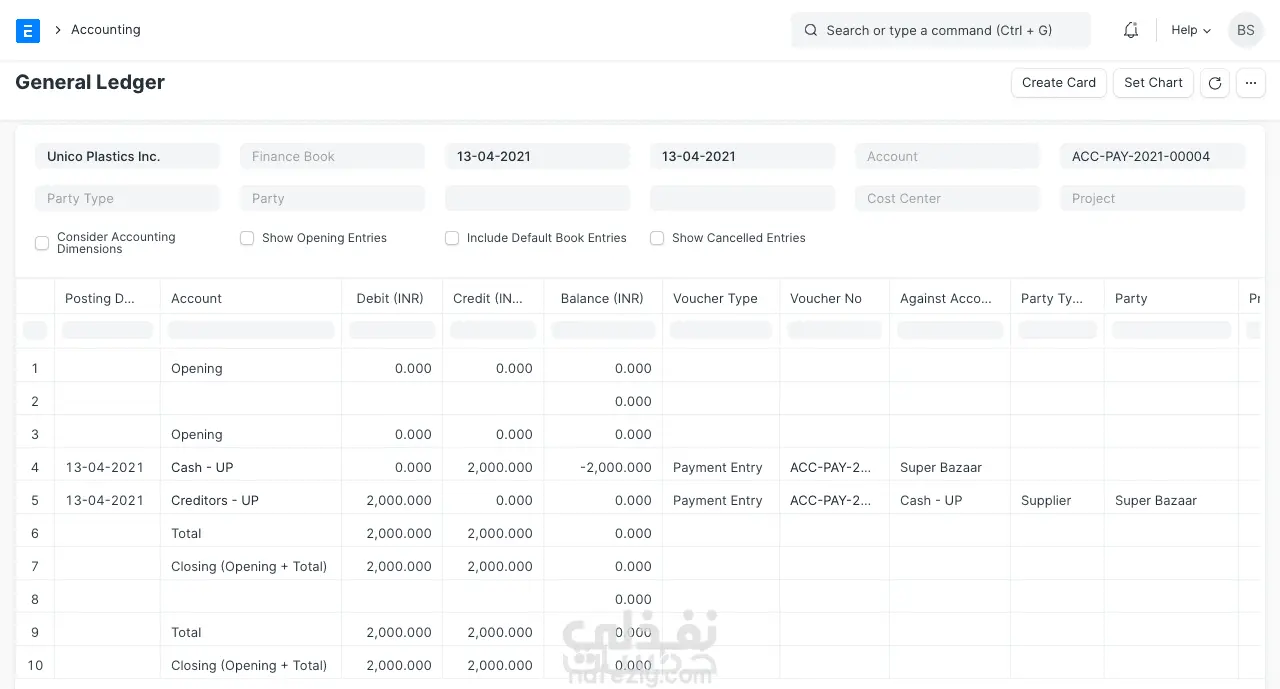Click the Account column filter input
This screenshot has width=1280, height=689.
pos(251,330)
